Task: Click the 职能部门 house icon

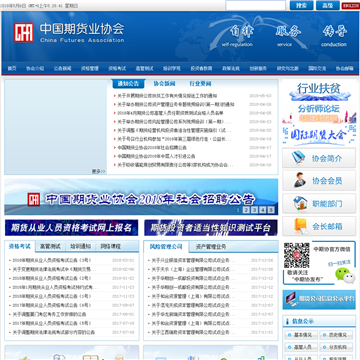Action: [300, 203]
